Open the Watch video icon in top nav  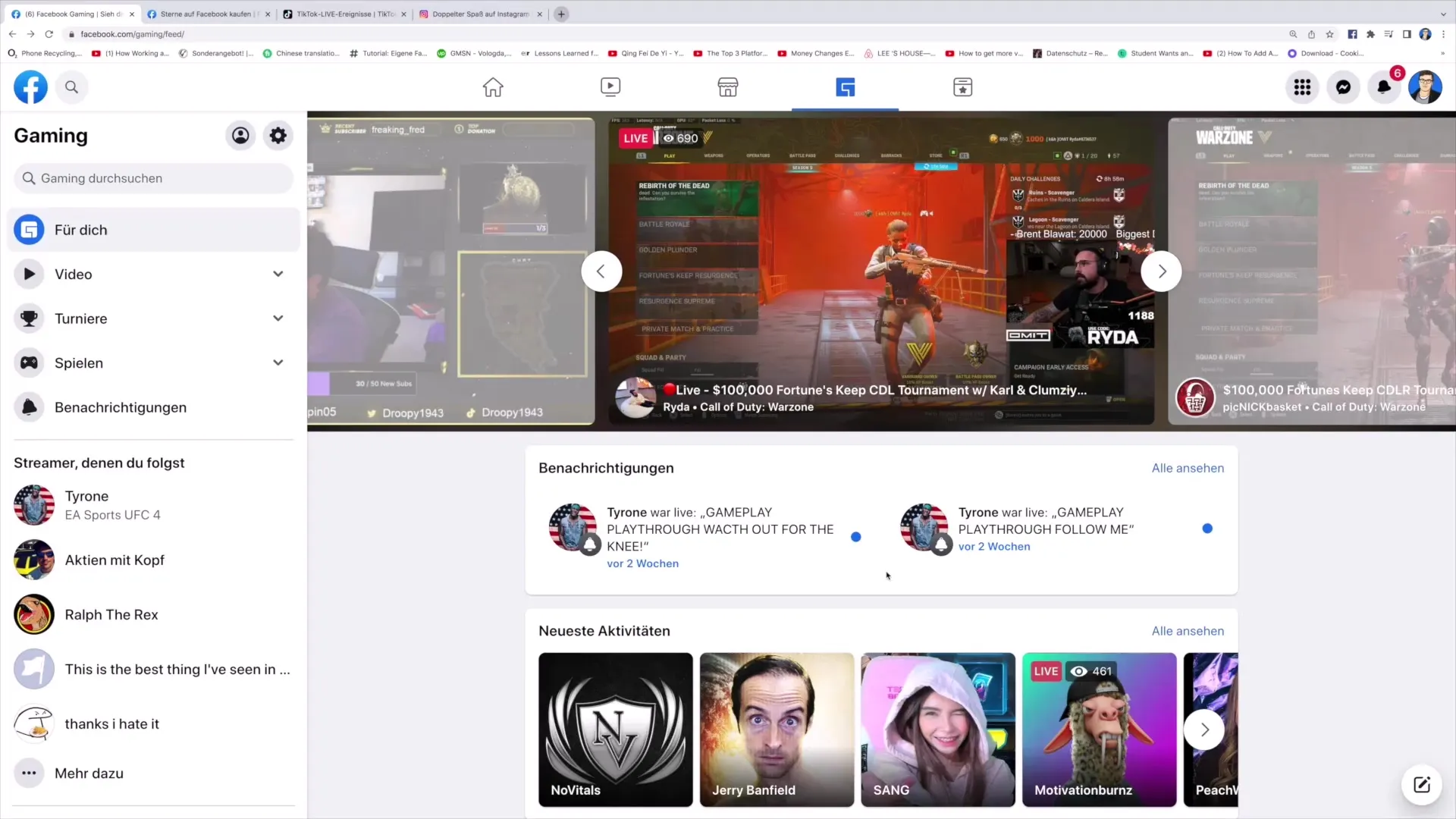(x=610, y=87)
